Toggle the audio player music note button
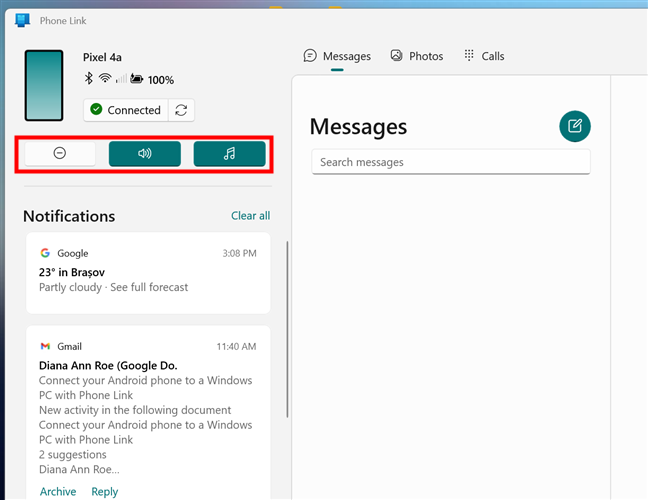This screenshot has width=648, height=500. coord(229,154)
